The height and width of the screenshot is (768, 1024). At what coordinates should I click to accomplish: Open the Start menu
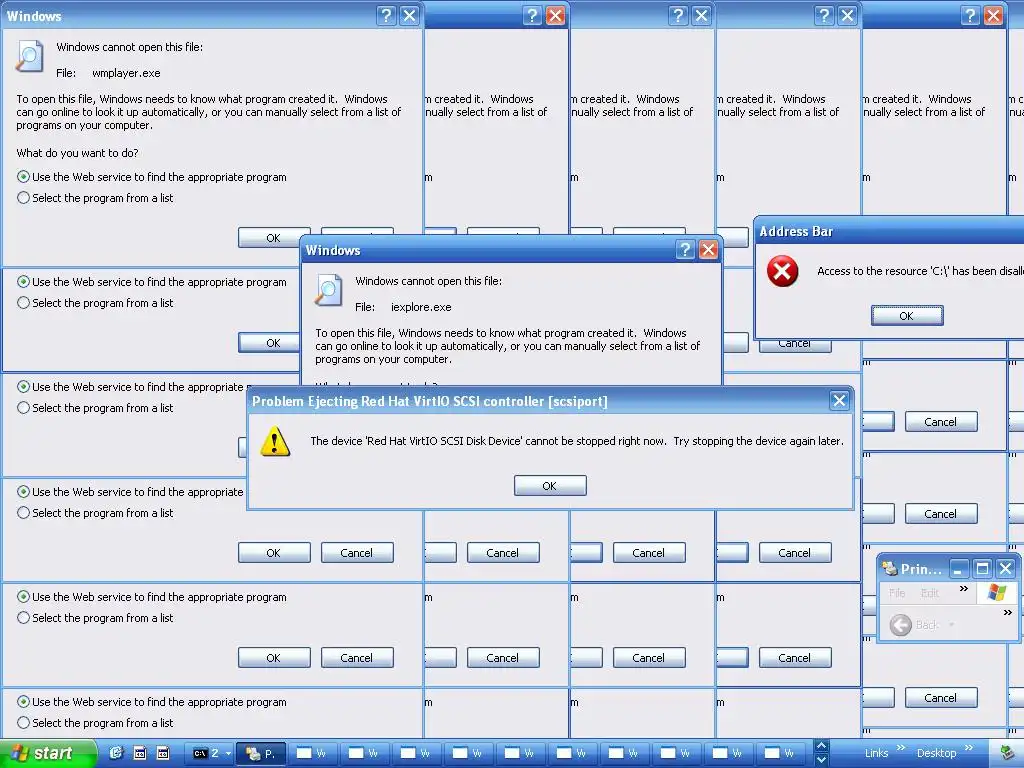[48, 754]
